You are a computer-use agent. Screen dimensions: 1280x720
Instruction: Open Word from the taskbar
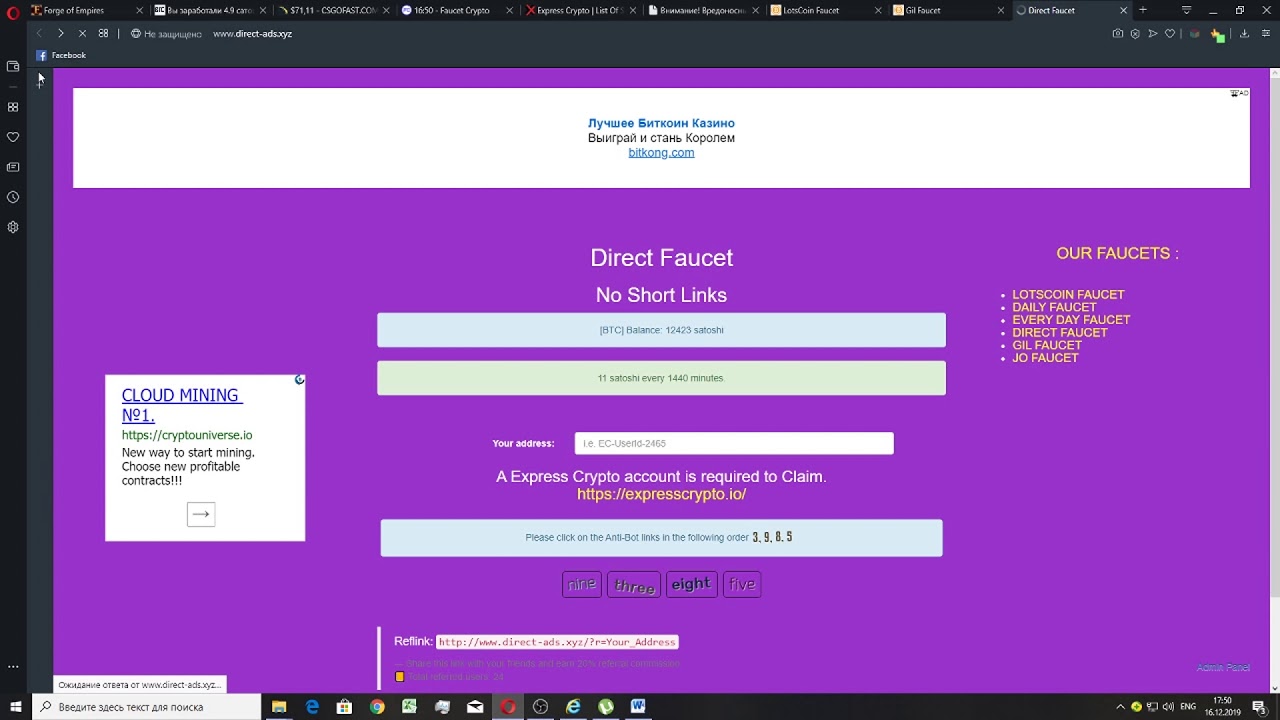[x=638, y=707]
